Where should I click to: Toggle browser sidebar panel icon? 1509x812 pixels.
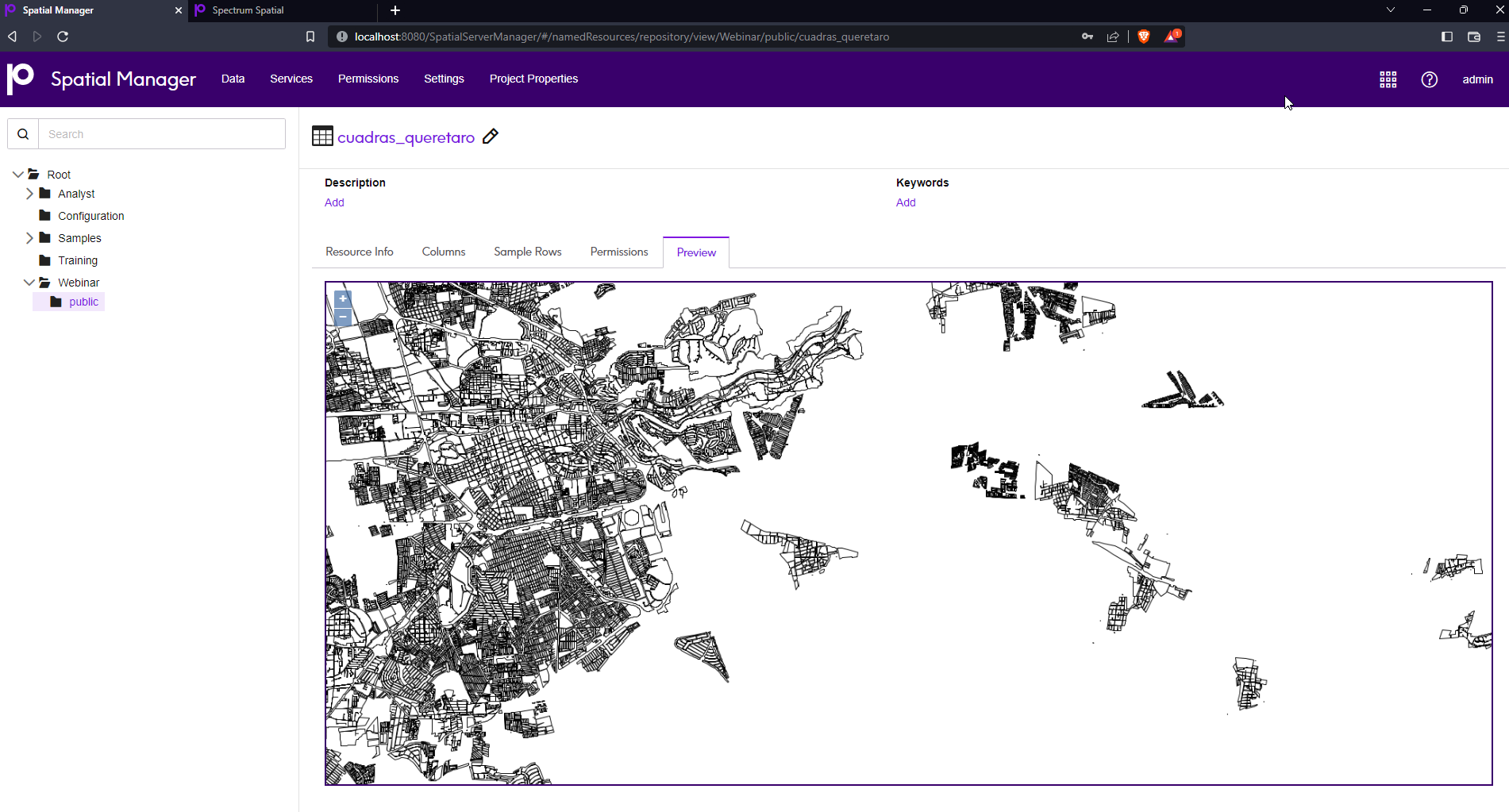[x=1447, y=37]
